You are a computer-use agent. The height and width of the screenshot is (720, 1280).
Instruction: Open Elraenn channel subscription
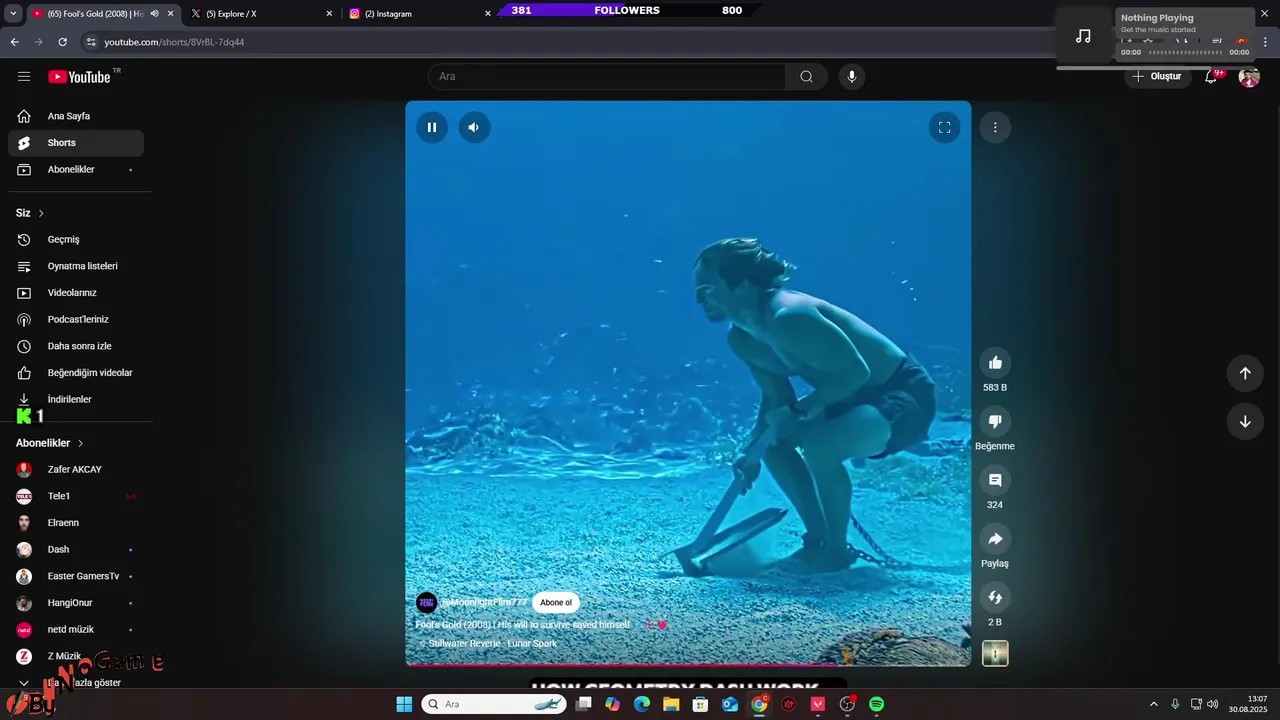[x=76, y=522]
